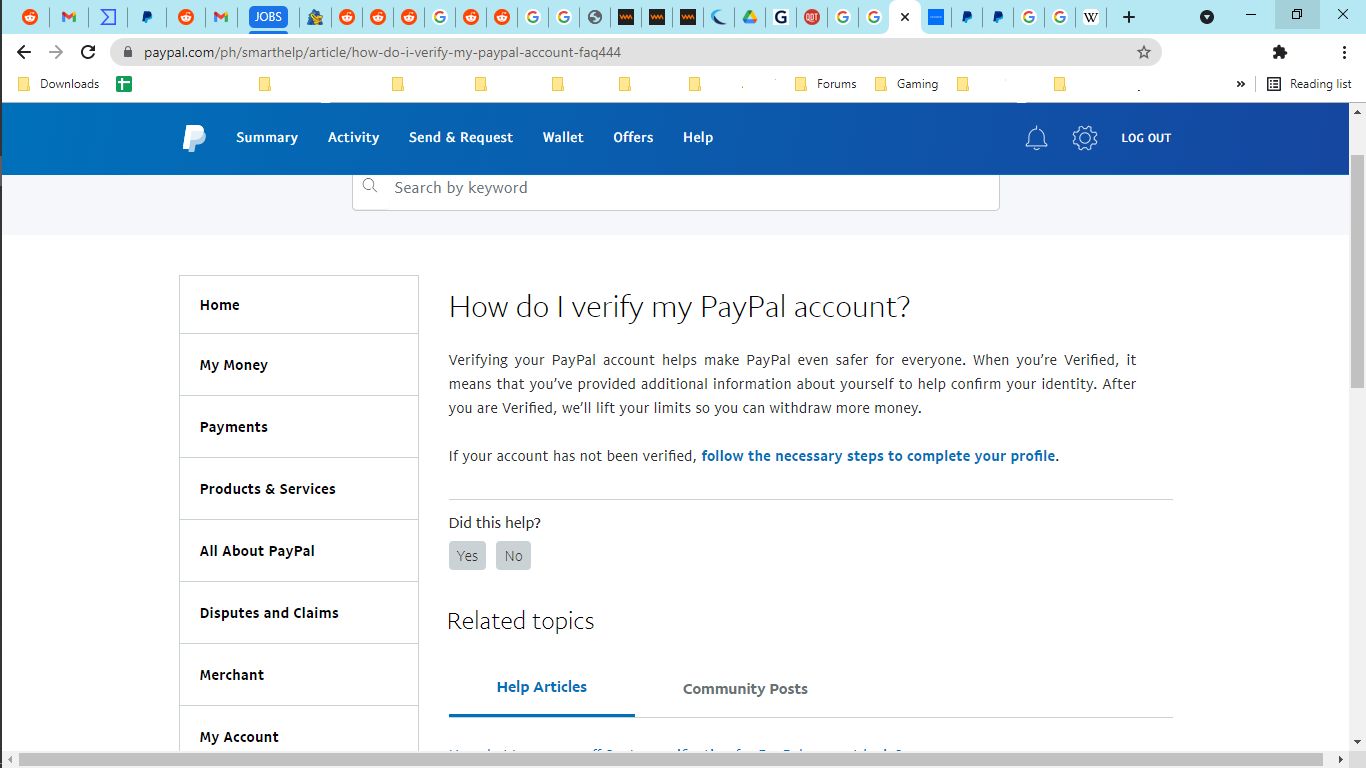Click the Related topics heading

click(521, 621)
